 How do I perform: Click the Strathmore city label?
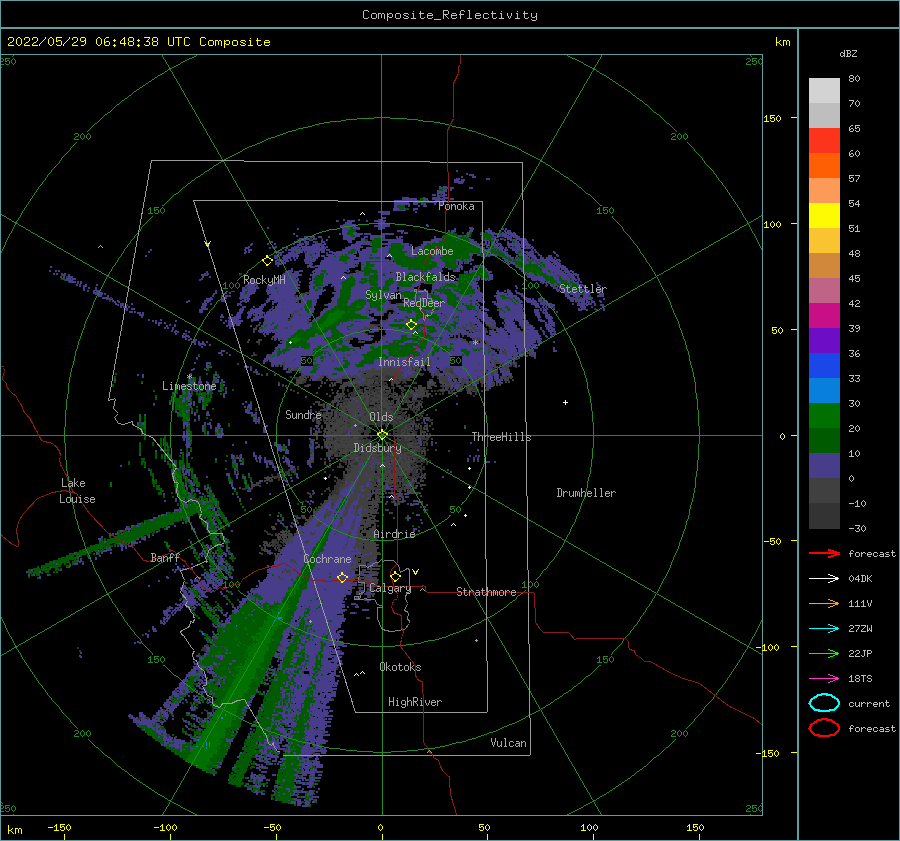tap(486, 592)
